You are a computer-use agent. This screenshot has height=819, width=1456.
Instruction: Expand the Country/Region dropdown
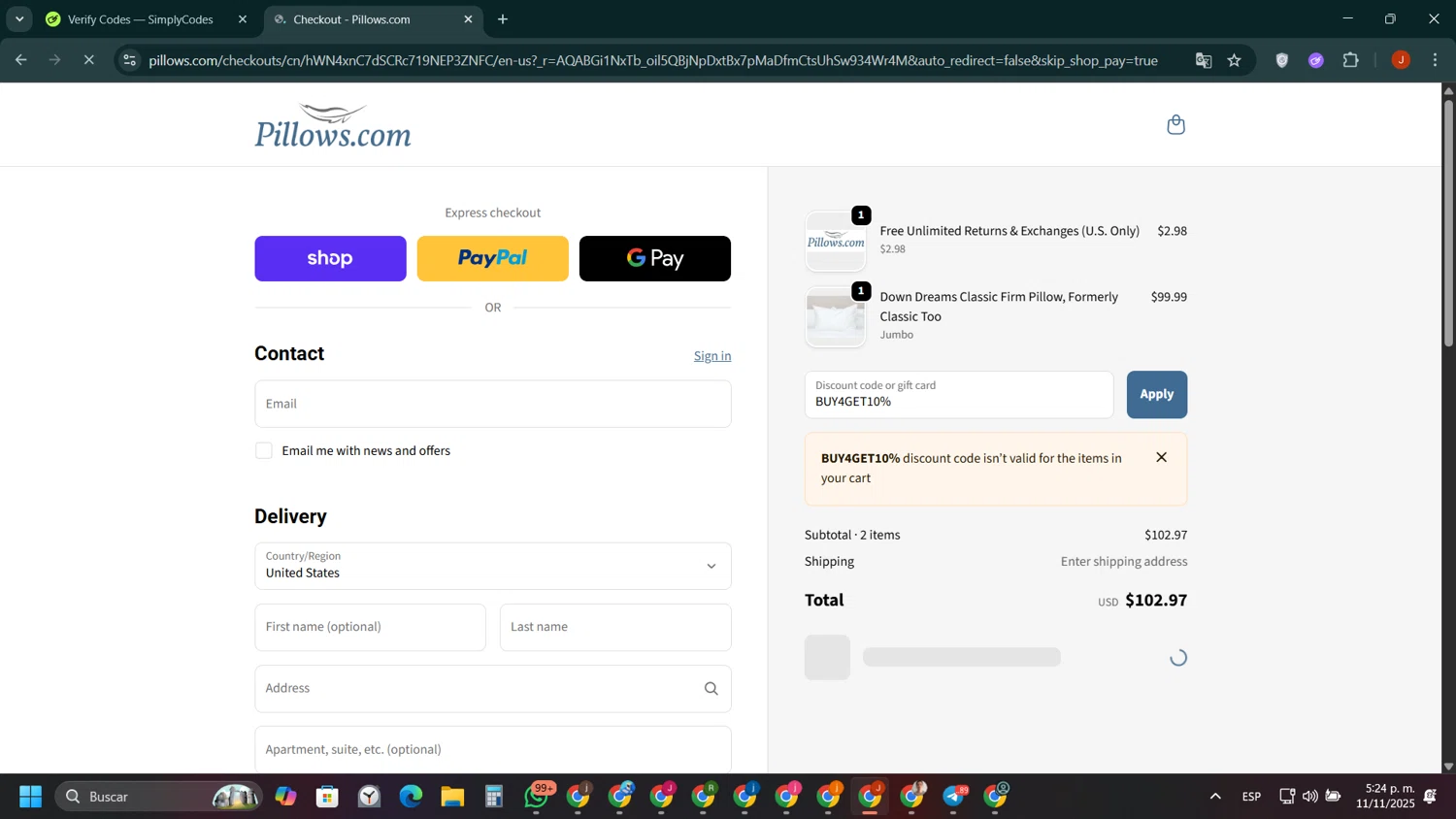coord(492,566)
